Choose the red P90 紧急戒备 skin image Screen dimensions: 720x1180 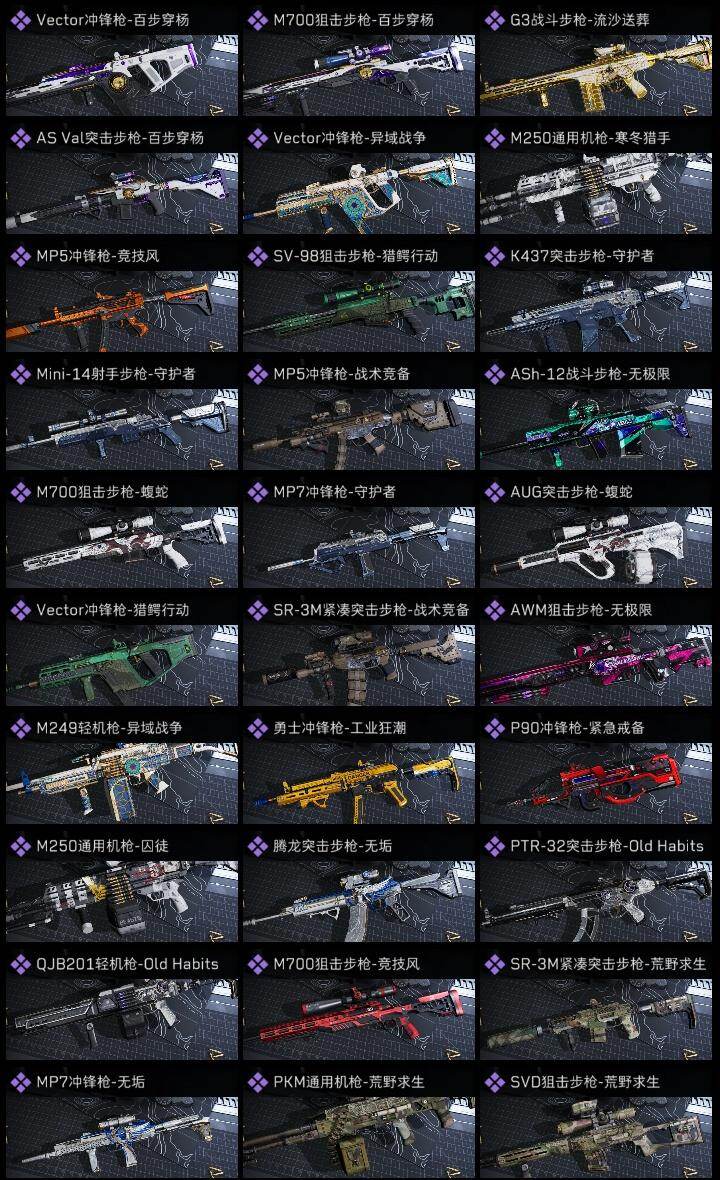coord(596,783)
